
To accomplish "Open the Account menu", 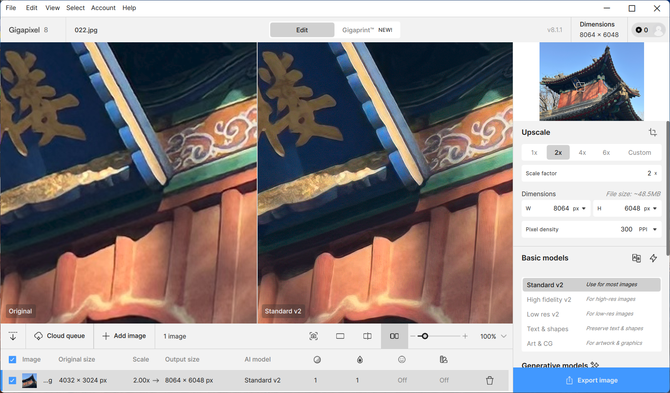I will (103, 8).
